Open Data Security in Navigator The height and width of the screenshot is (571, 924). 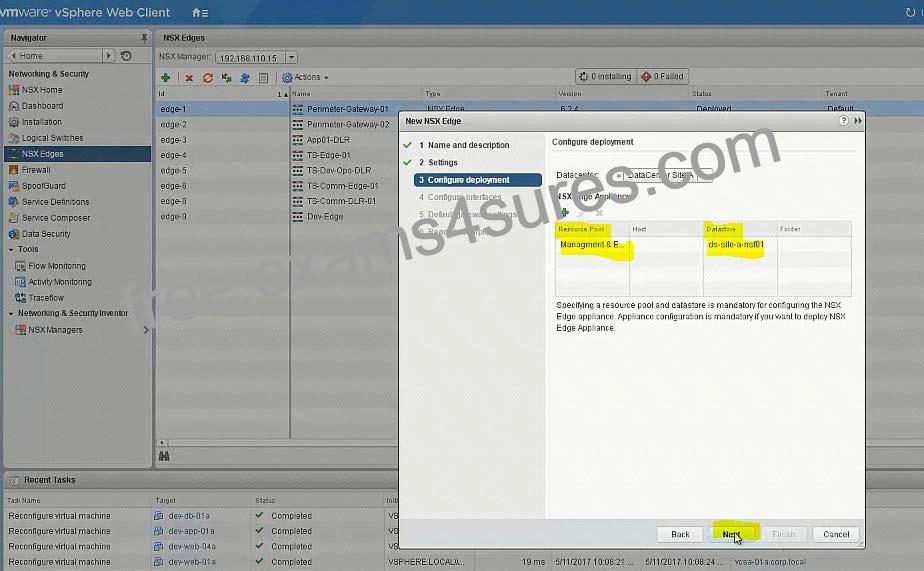click(x=46, y=233)
